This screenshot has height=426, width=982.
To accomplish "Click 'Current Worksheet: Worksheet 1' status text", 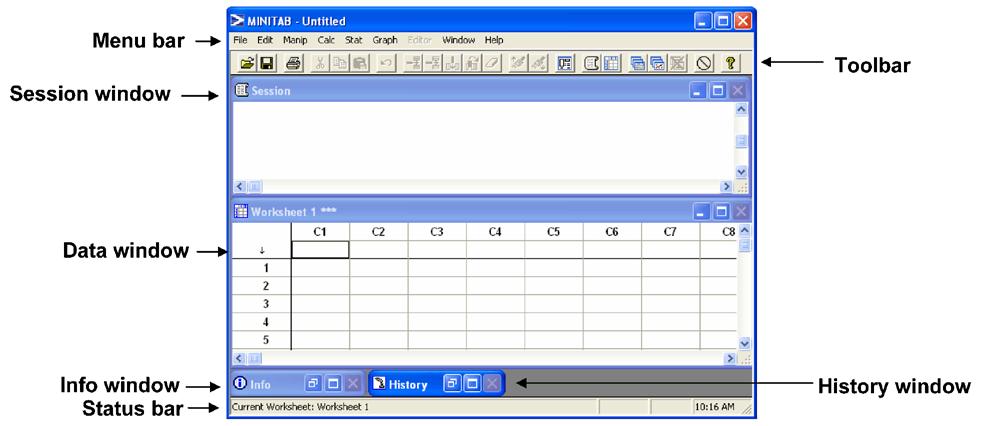I will tap(301, 407).
